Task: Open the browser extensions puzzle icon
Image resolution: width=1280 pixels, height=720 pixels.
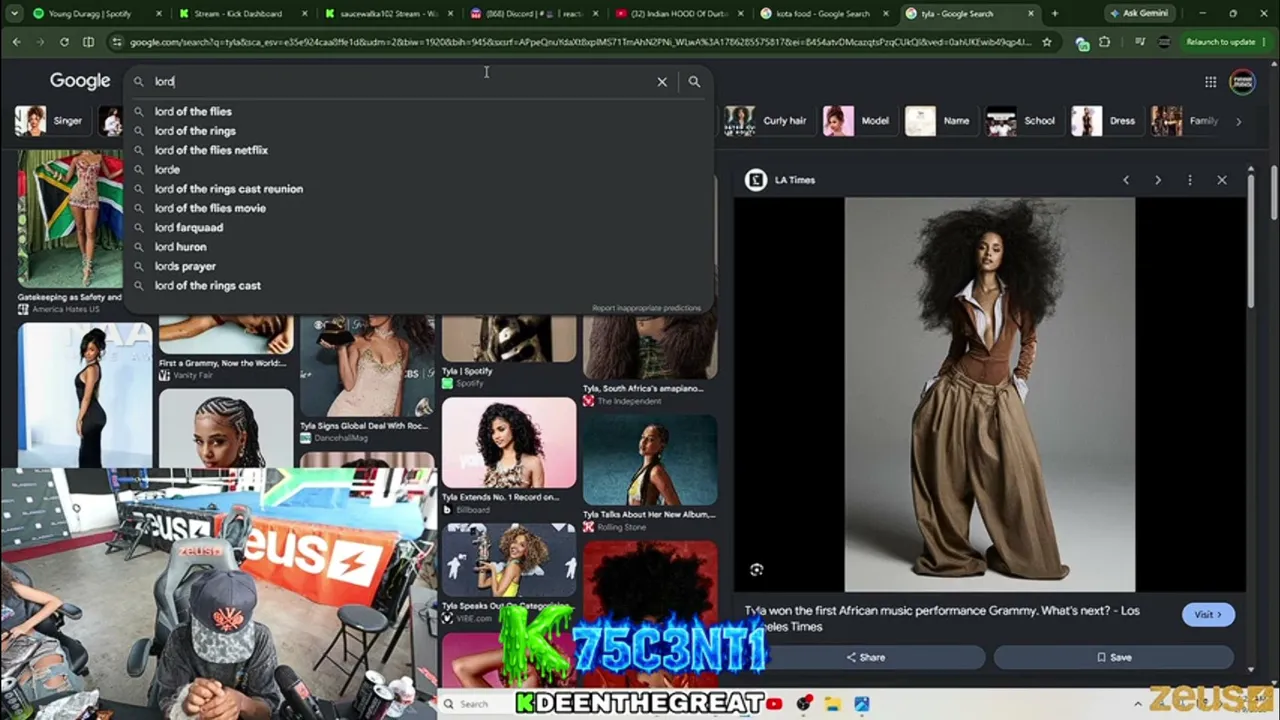Action: pyautogui.click(x=1104, y=42)
